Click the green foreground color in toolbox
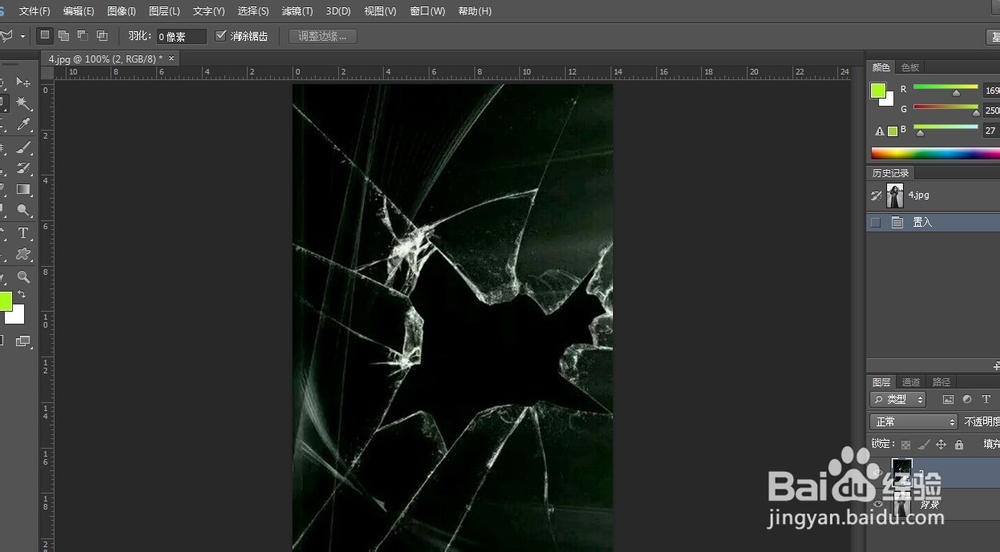The image size is (1000, 552). (x=4, y=301)
